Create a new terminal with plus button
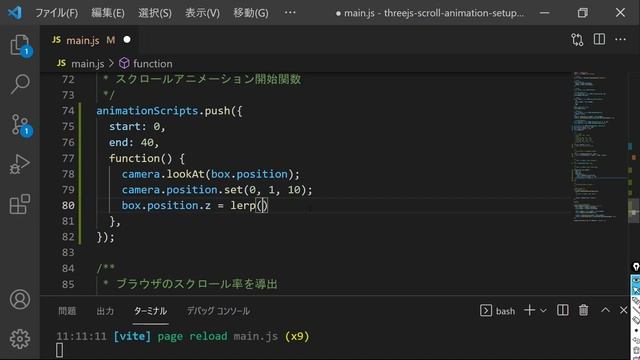This screenshot has width=640, height=360. coord(529,310)
